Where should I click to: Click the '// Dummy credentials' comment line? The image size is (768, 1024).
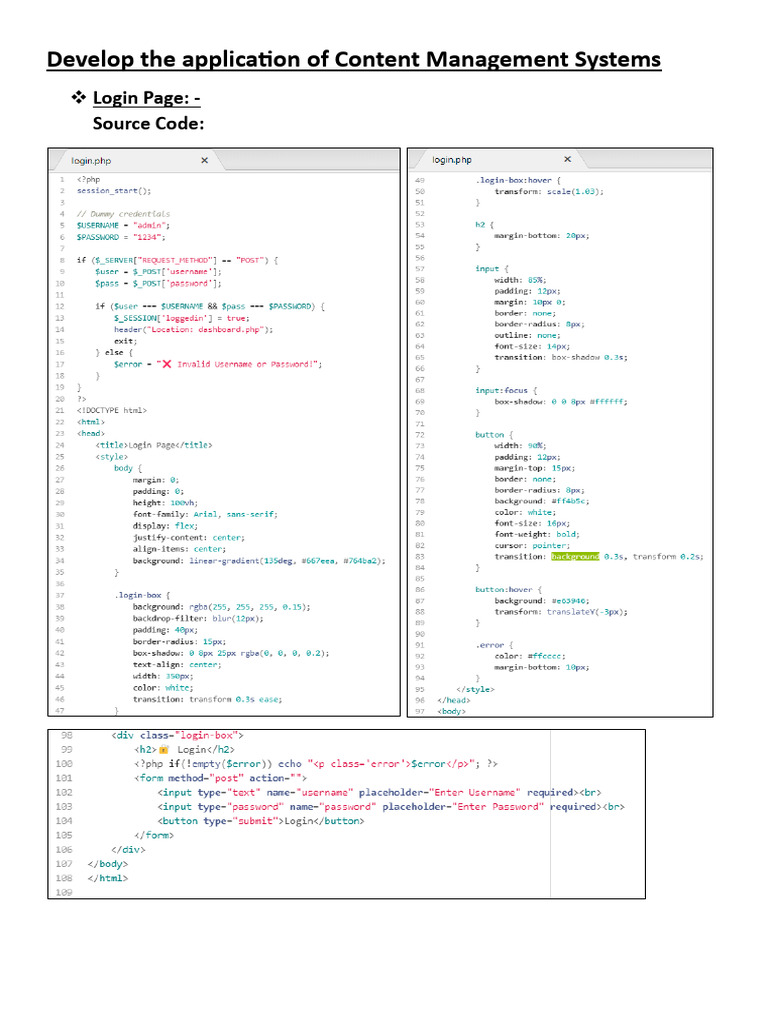pyautogui.click(x=123, y=214)
